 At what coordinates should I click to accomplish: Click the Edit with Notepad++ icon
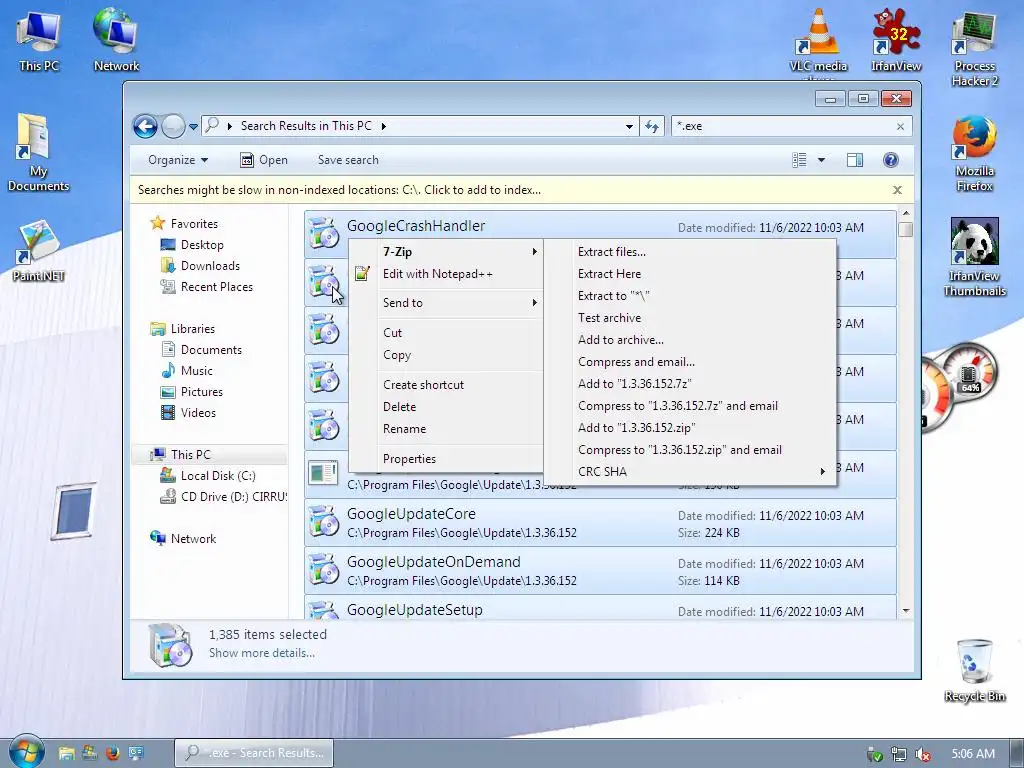pos(362,274)
